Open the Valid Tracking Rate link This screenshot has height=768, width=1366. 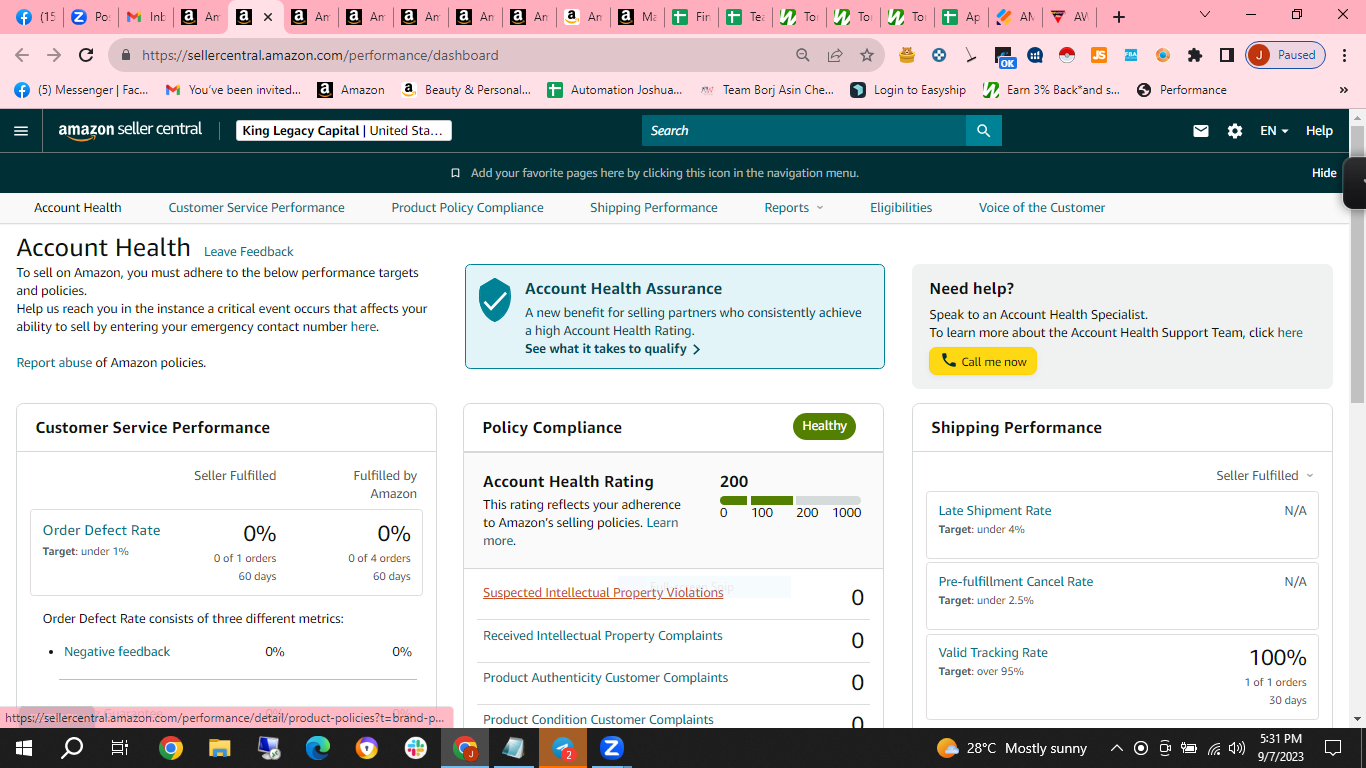993,653
